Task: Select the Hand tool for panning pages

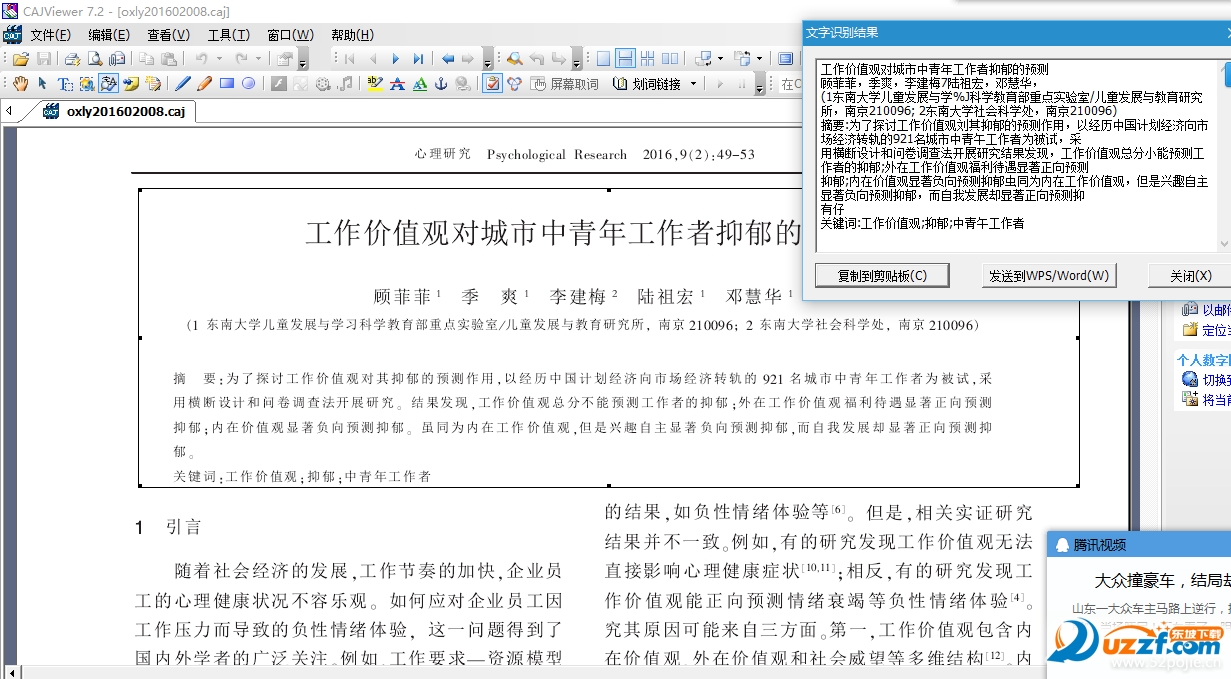Action: click(20, 83)
